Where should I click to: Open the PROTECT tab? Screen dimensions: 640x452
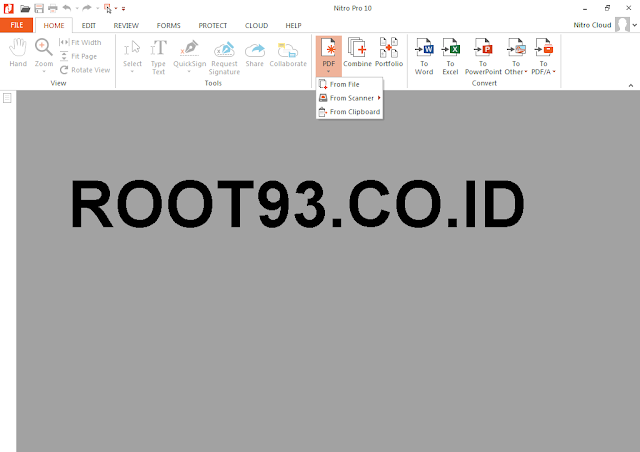(213, 25)
